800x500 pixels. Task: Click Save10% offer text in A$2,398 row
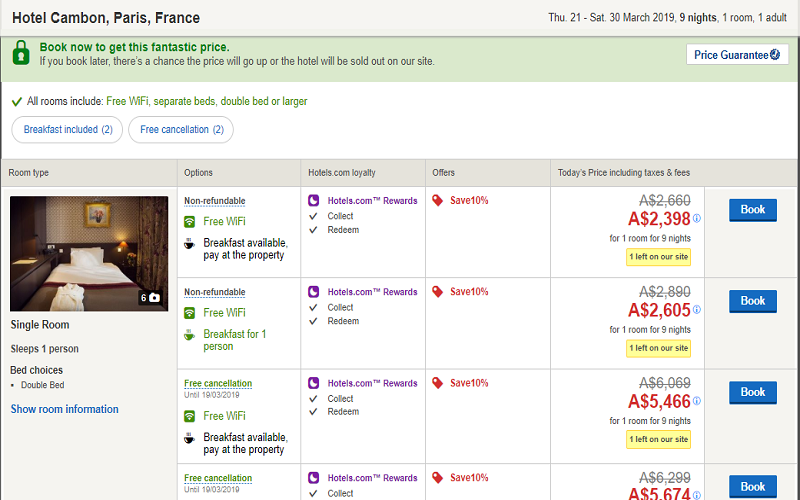(x=469, y=201)
